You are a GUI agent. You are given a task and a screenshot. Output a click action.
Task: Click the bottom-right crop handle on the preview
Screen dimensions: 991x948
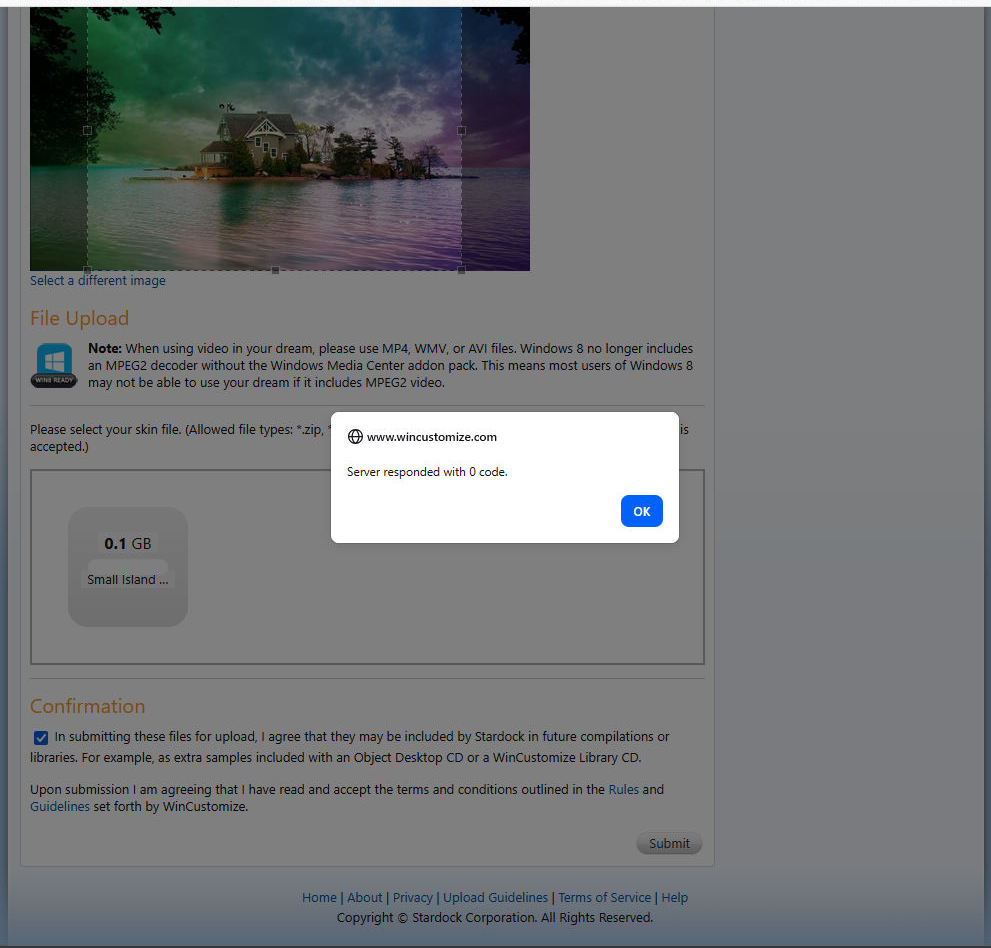pyautogui.click(x=461, y=270)
